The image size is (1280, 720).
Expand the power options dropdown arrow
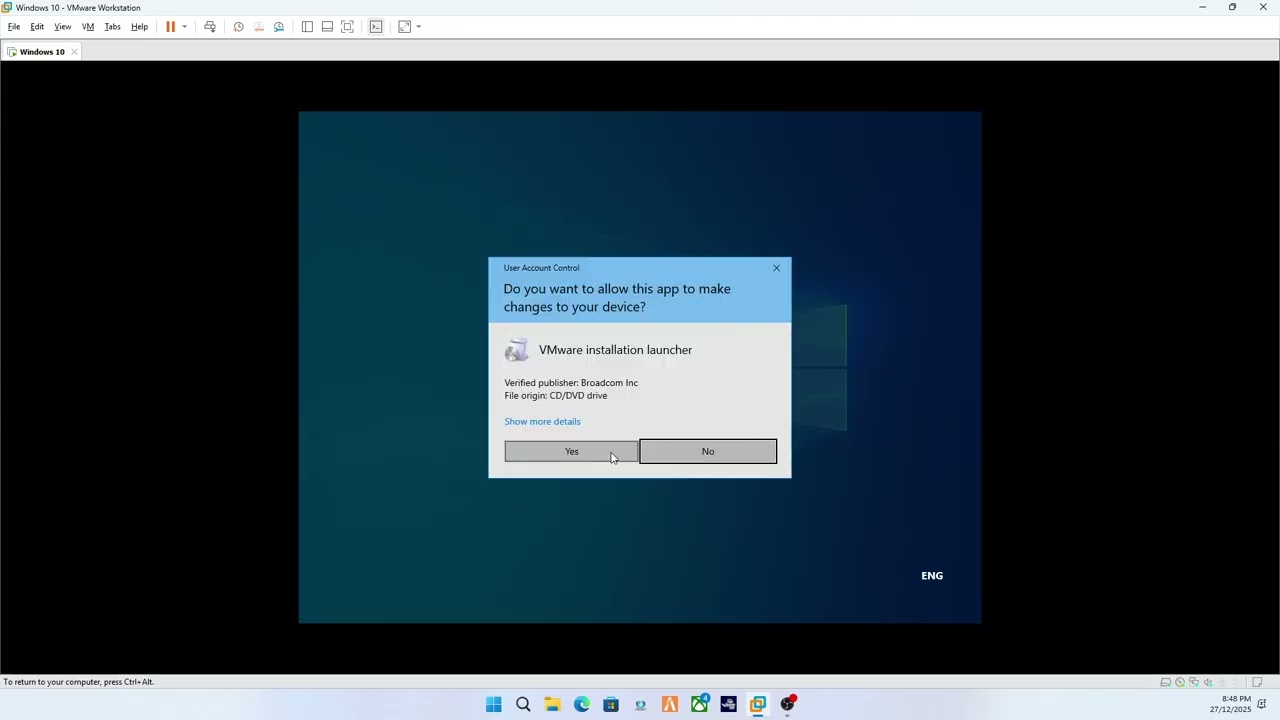pyautogui.click(x=184, y=27)
